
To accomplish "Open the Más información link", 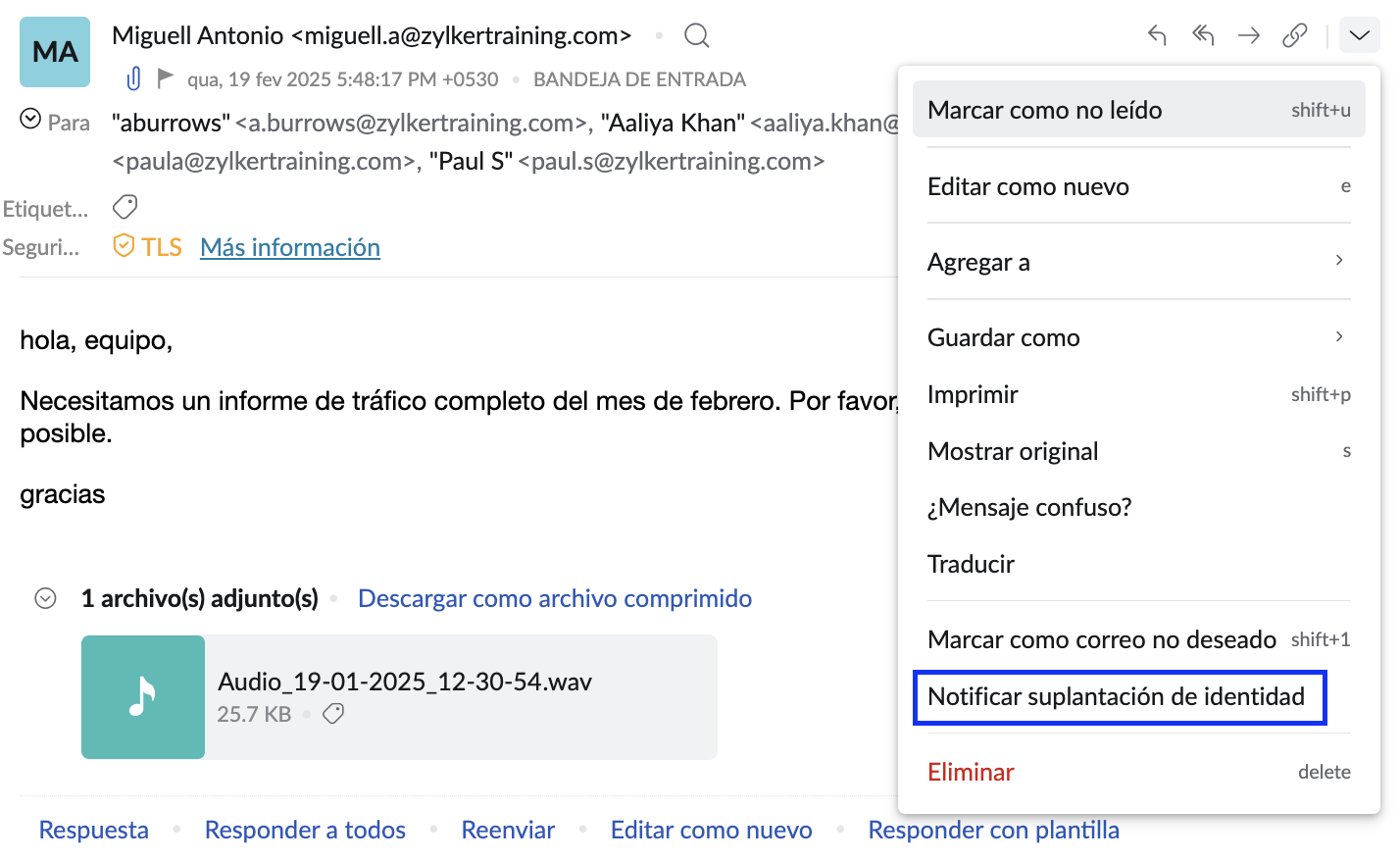I will click(x=290, y=247).
